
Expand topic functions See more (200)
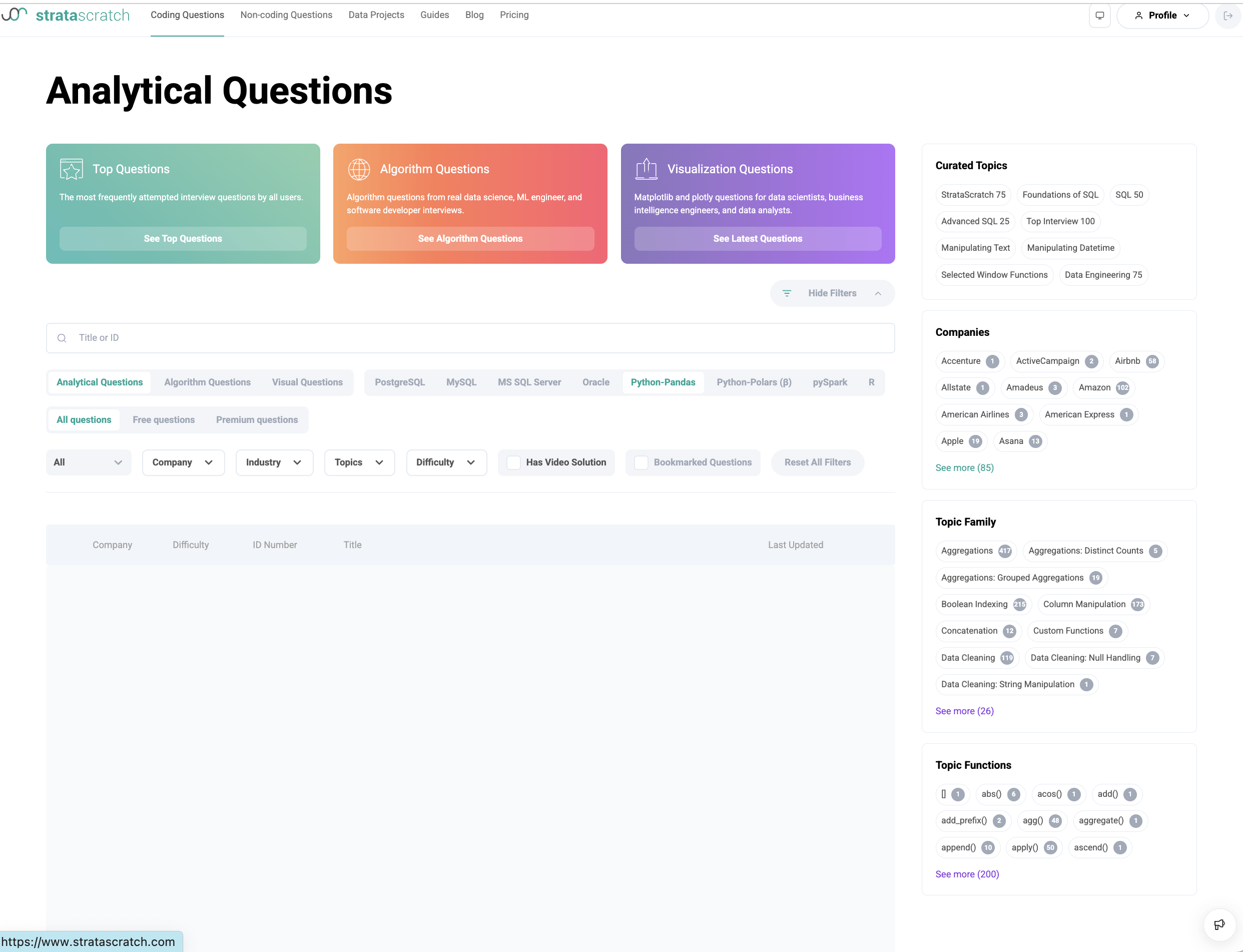click(x=967, y=874)
